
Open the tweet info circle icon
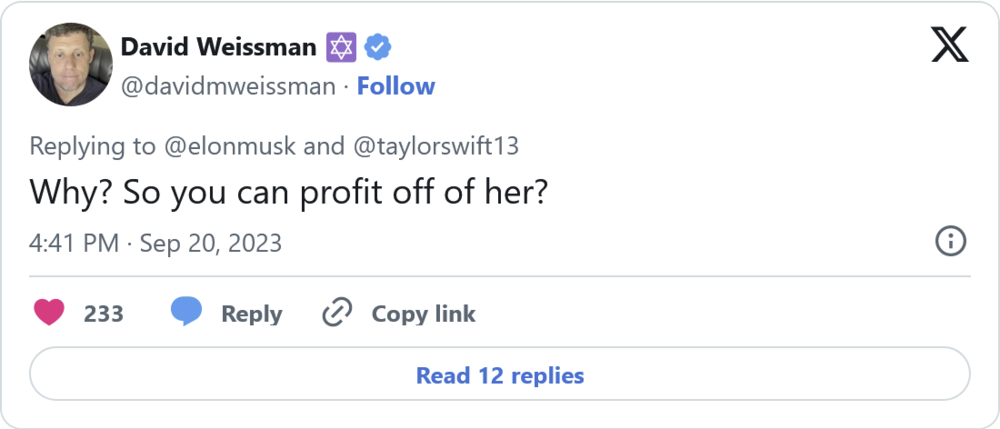949,241
